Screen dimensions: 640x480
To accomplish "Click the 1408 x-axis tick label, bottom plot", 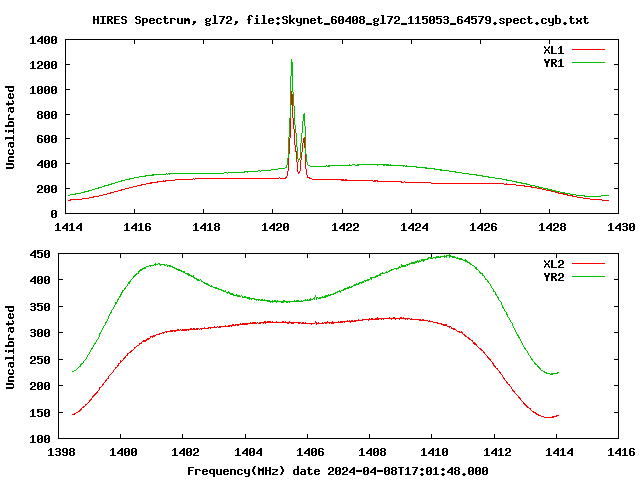I will 372,452.
